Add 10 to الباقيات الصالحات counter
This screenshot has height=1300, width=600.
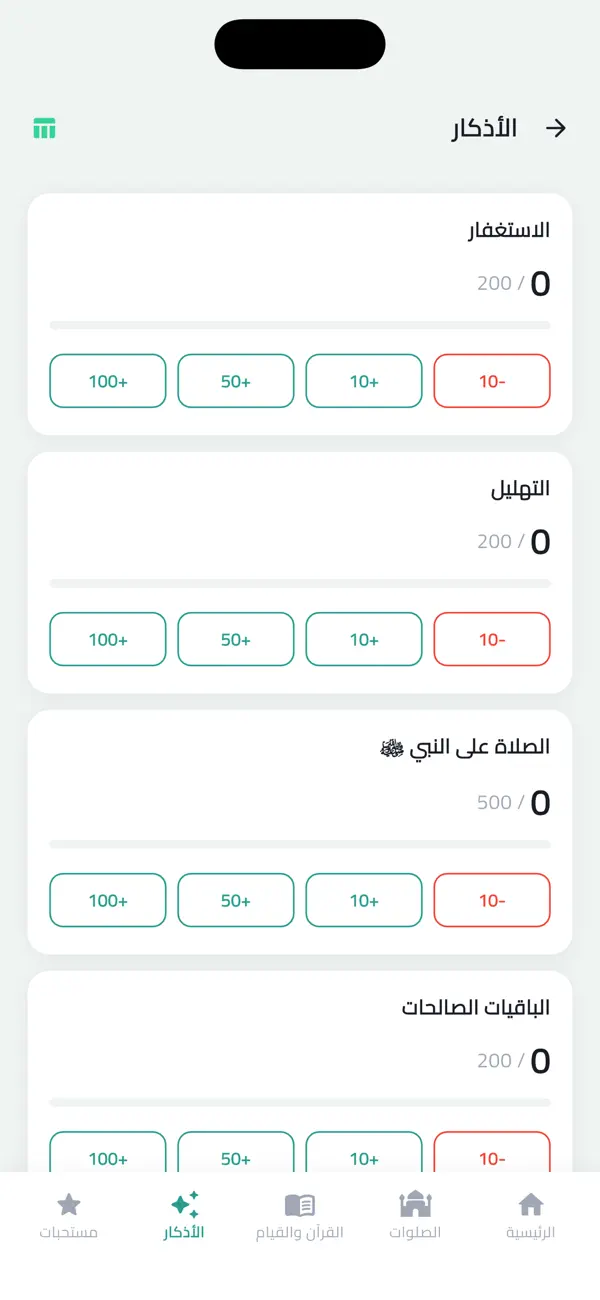[x=363, y=1158]
